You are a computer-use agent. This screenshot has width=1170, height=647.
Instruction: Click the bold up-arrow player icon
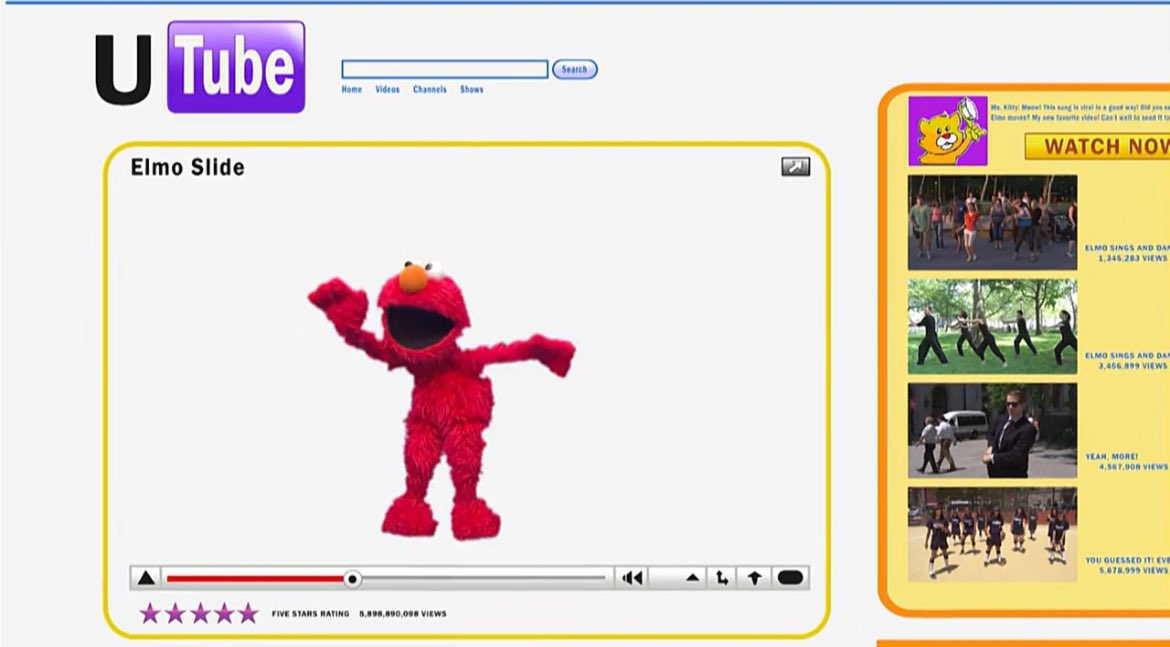pyautogui.click(x=754, y=578)
